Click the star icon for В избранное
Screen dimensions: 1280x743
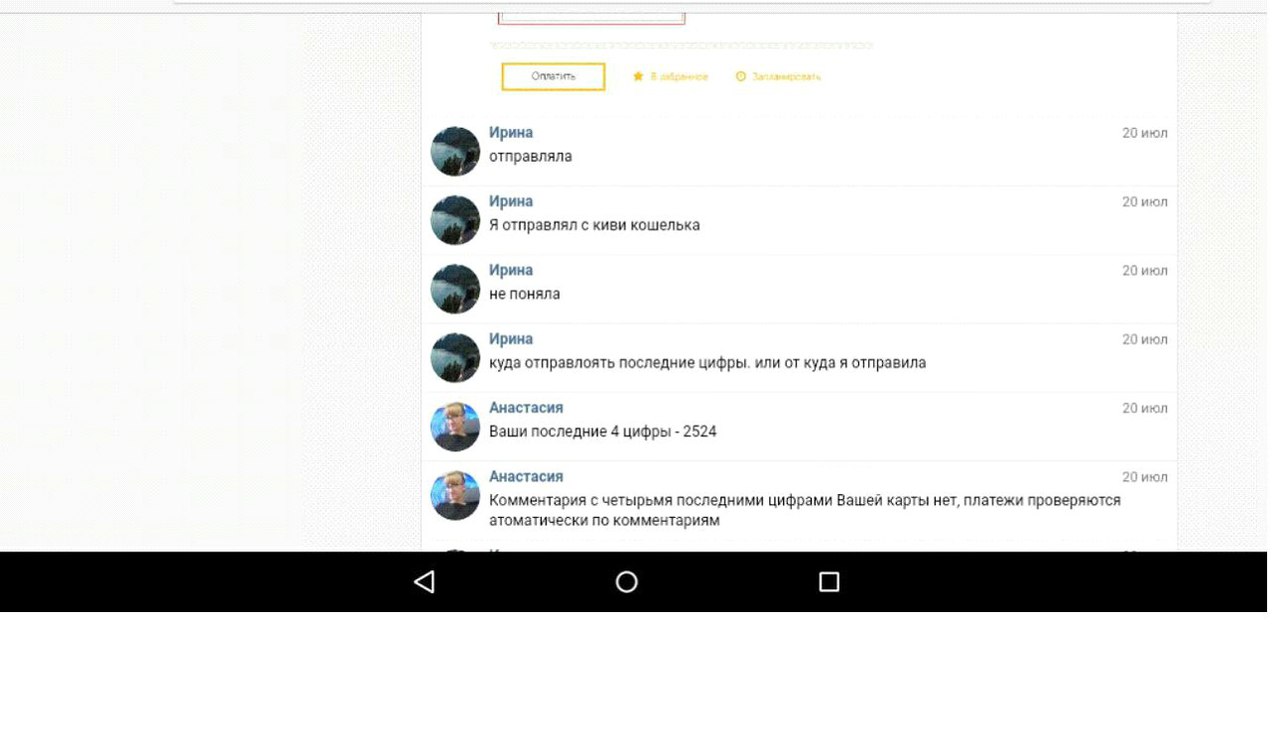[638, 77]
